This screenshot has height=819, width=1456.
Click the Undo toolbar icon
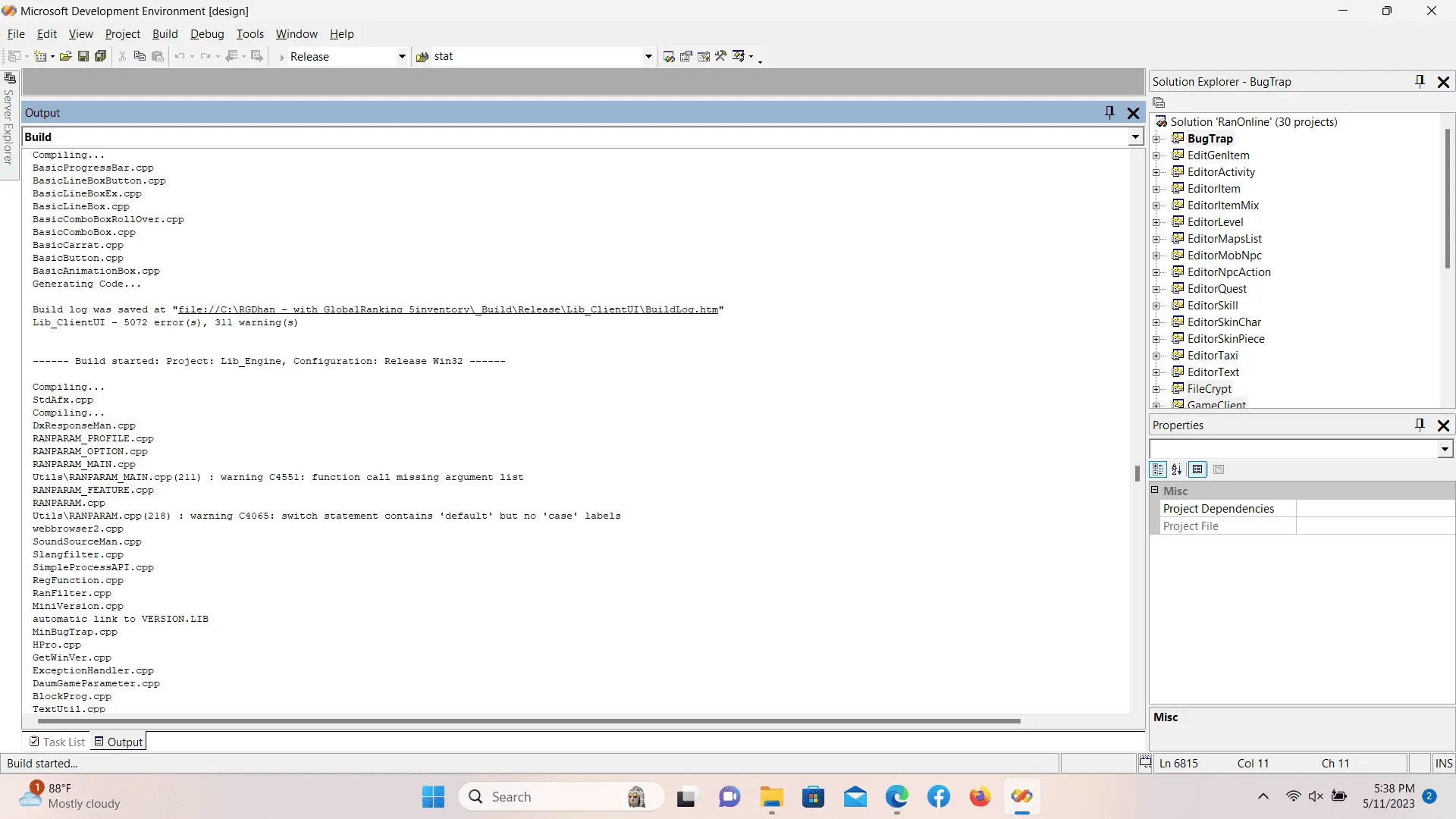(x=180, y=56)
